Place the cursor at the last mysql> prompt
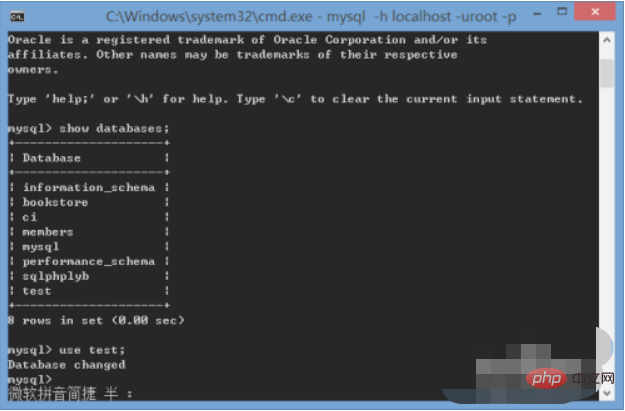 [30, 379]
